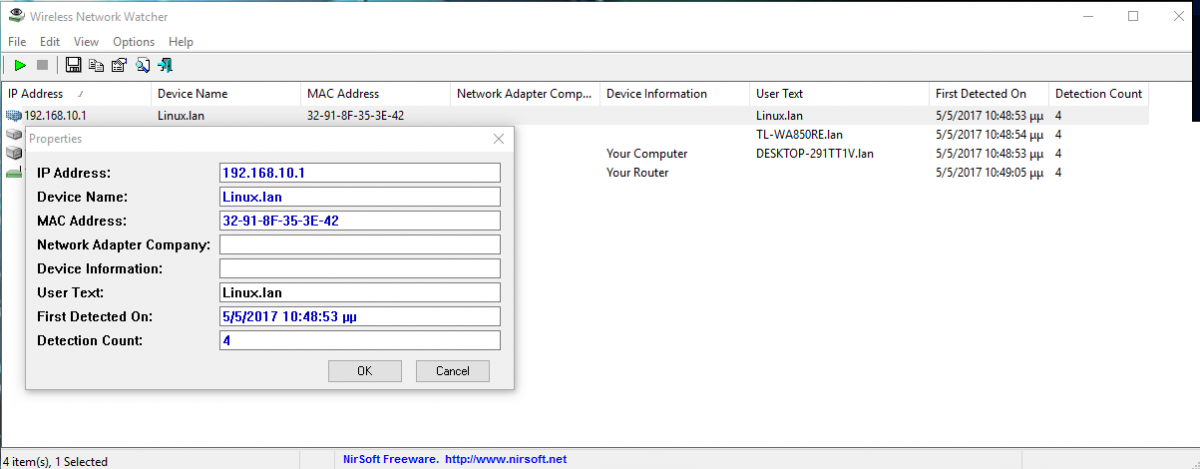Open the toolbar Properties icon
Screen dimensions: 1200x469
[118, 65]
